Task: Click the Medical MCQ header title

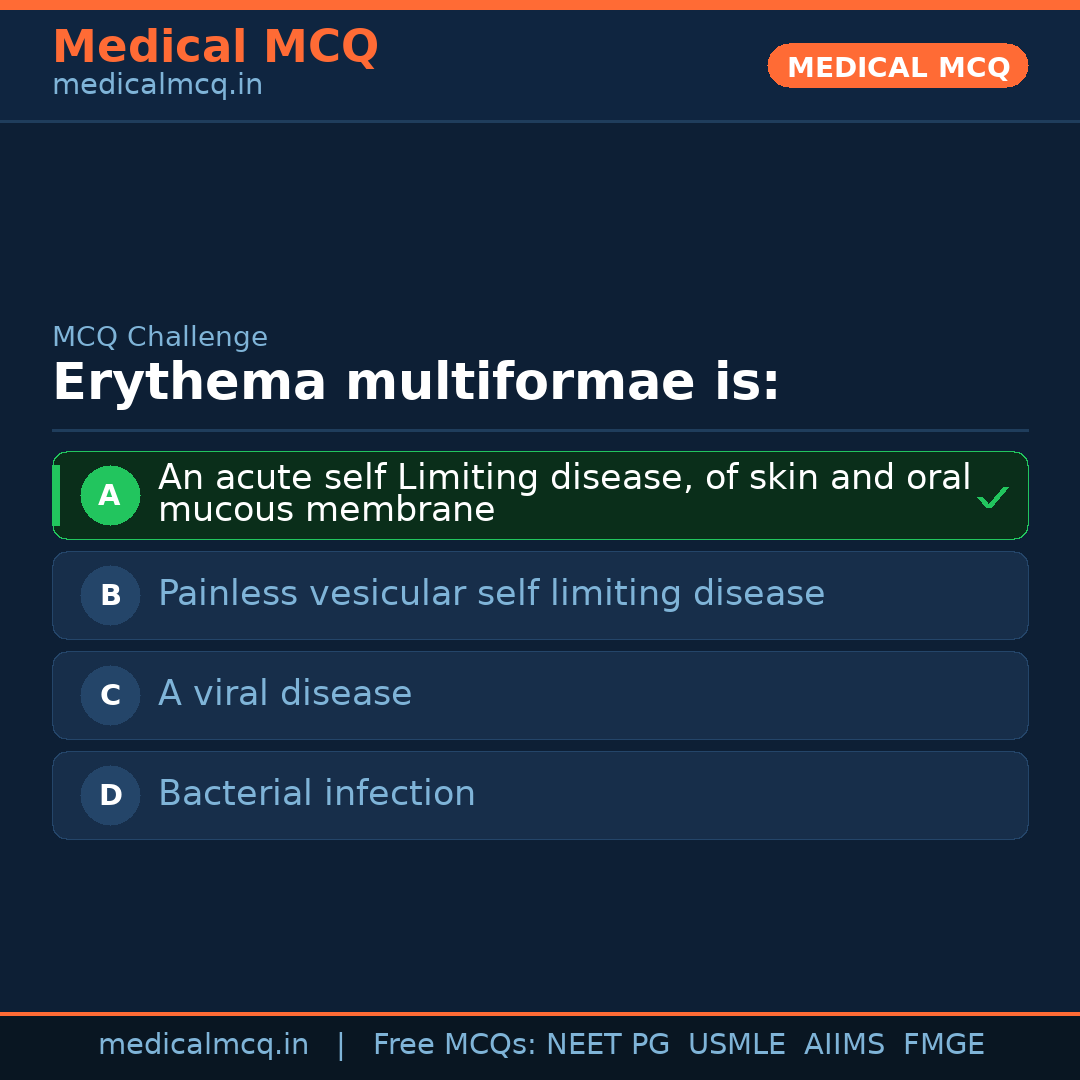Action: click(x=215, y=47)
